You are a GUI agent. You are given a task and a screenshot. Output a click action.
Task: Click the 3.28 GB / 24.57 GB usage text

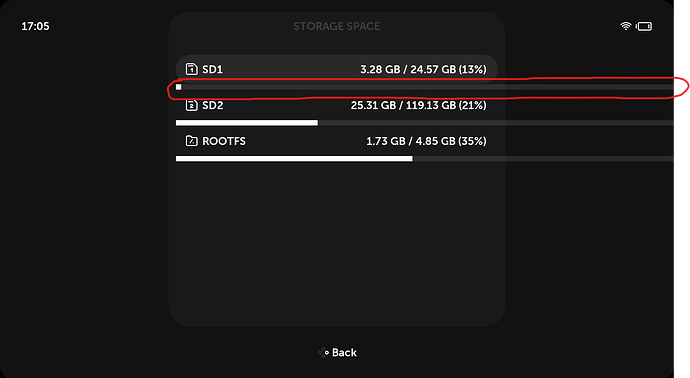coord(423,69)
